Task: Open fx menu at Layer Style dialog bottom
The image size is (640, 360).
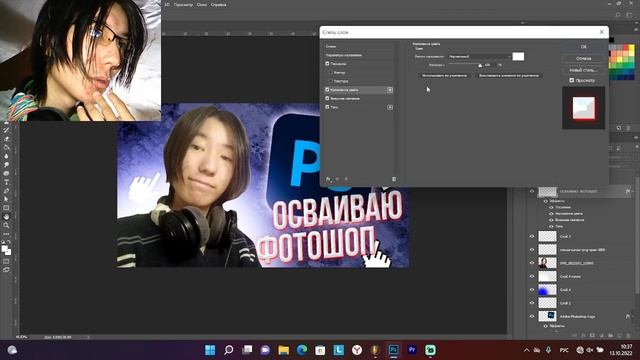Action: pos(328,179)
